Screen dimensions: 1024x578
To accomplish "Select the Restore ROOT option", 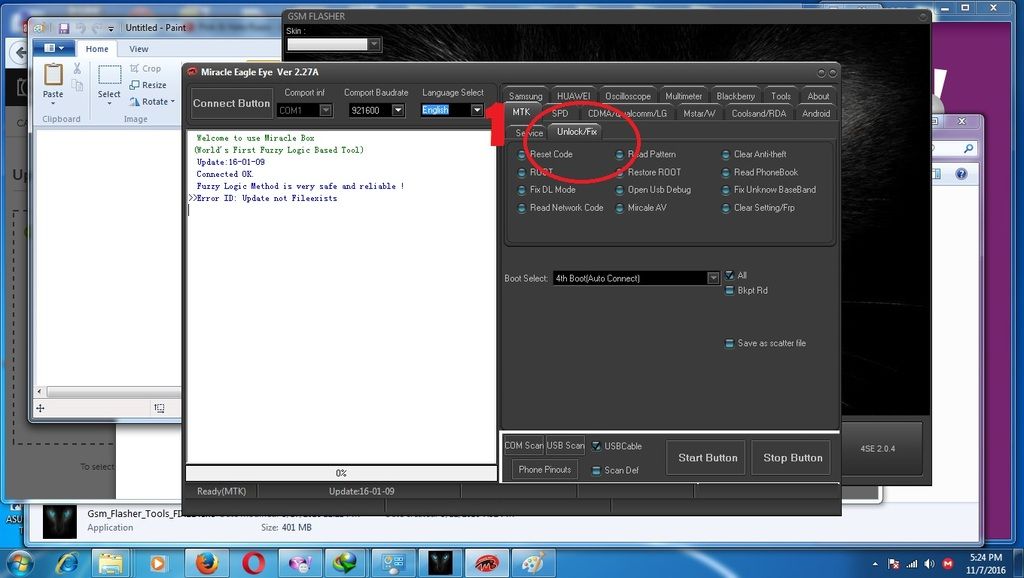I will point(648,172).
